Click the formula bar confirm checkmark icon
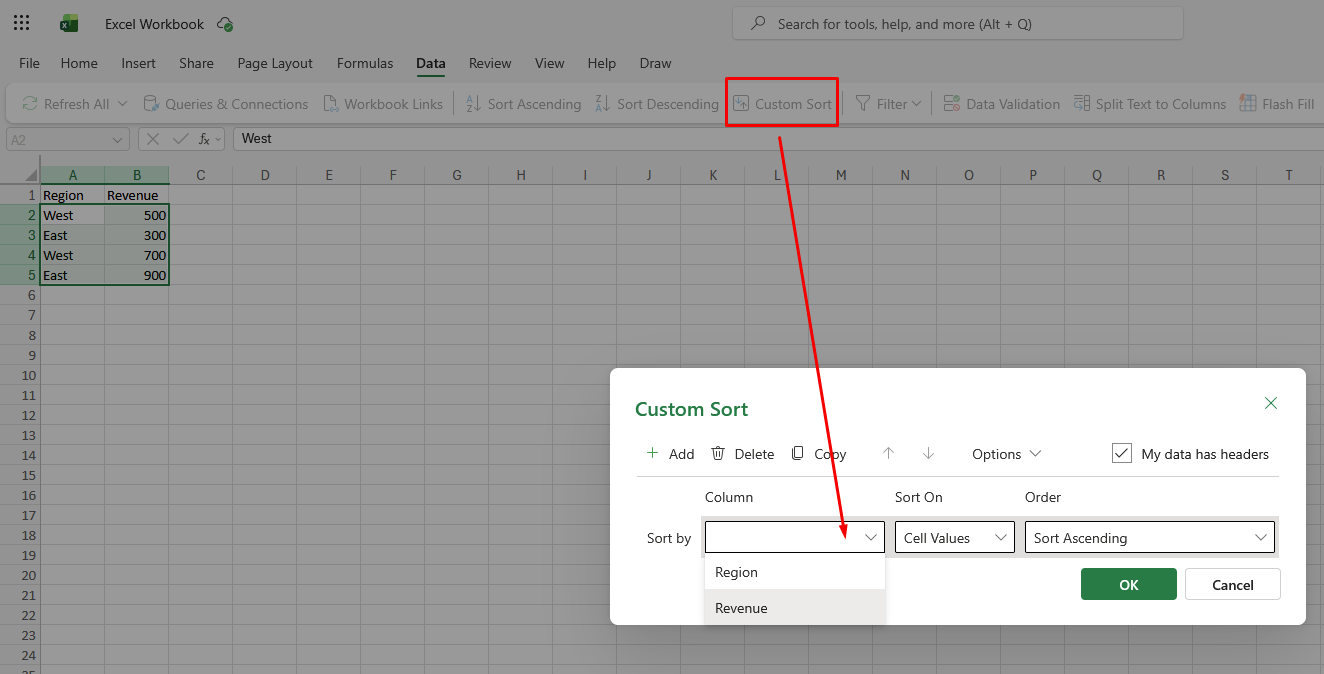1324x674 pixels. (180, 139)
